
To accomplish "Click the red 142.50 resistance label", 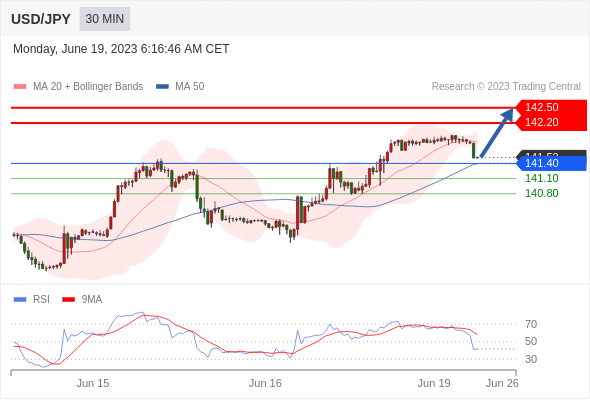I will [x=551, y=107].
